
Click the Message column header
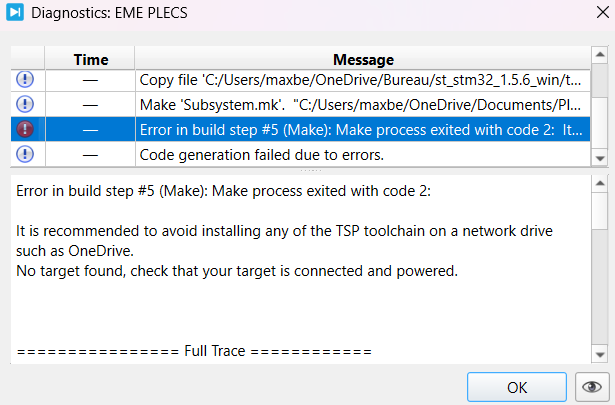click(x=362, y=60)
